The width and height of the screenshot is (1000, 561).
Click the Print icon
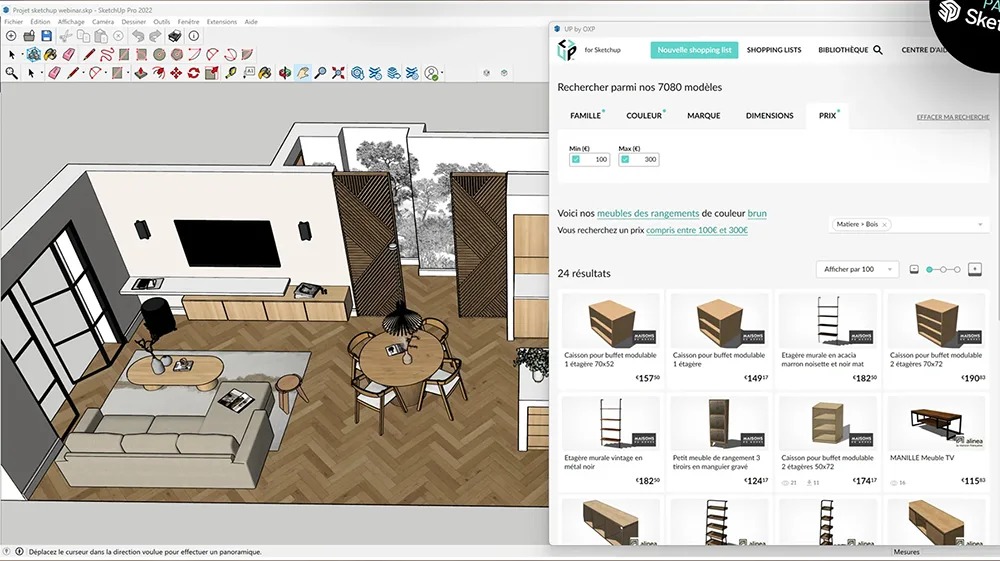(175, 36)
